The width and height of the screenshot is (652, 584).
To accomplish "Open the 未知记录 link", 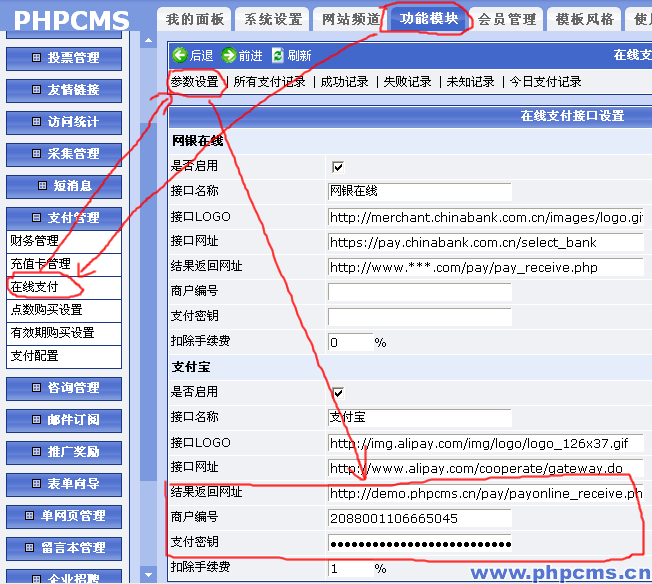I will 470,82.
